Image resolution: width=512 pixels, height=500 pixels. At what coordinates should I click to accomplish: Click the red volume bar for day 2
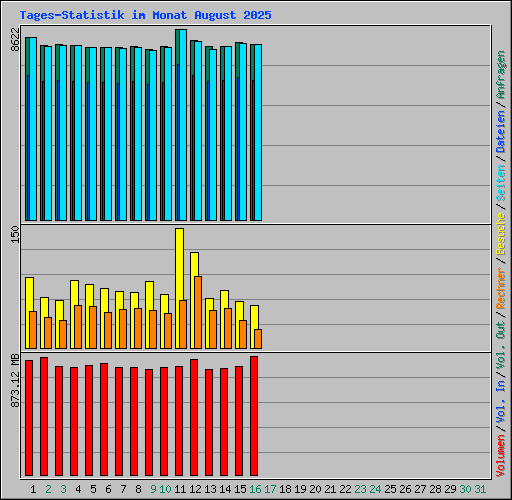click(x=44, y=416)
